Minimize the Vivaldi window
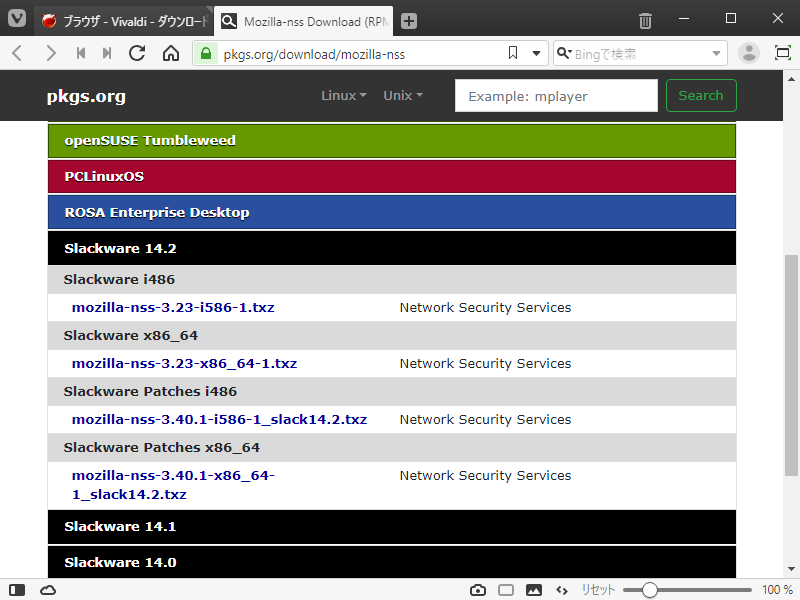The width and height of the screenshot is (800, 600). pyautogui.click(x=684, y=19)
